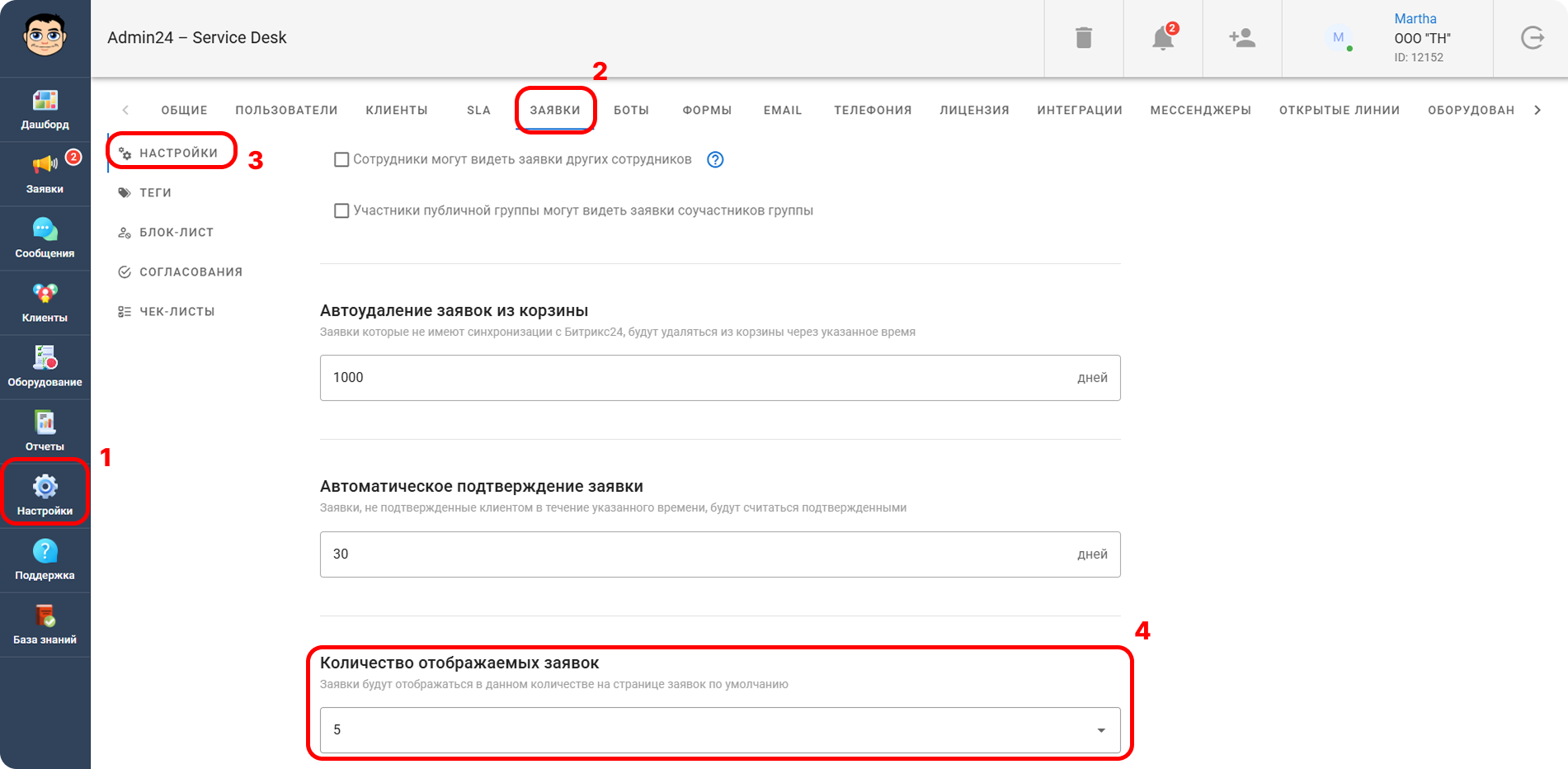Click the ID: 12152 text

(1419, 58)
